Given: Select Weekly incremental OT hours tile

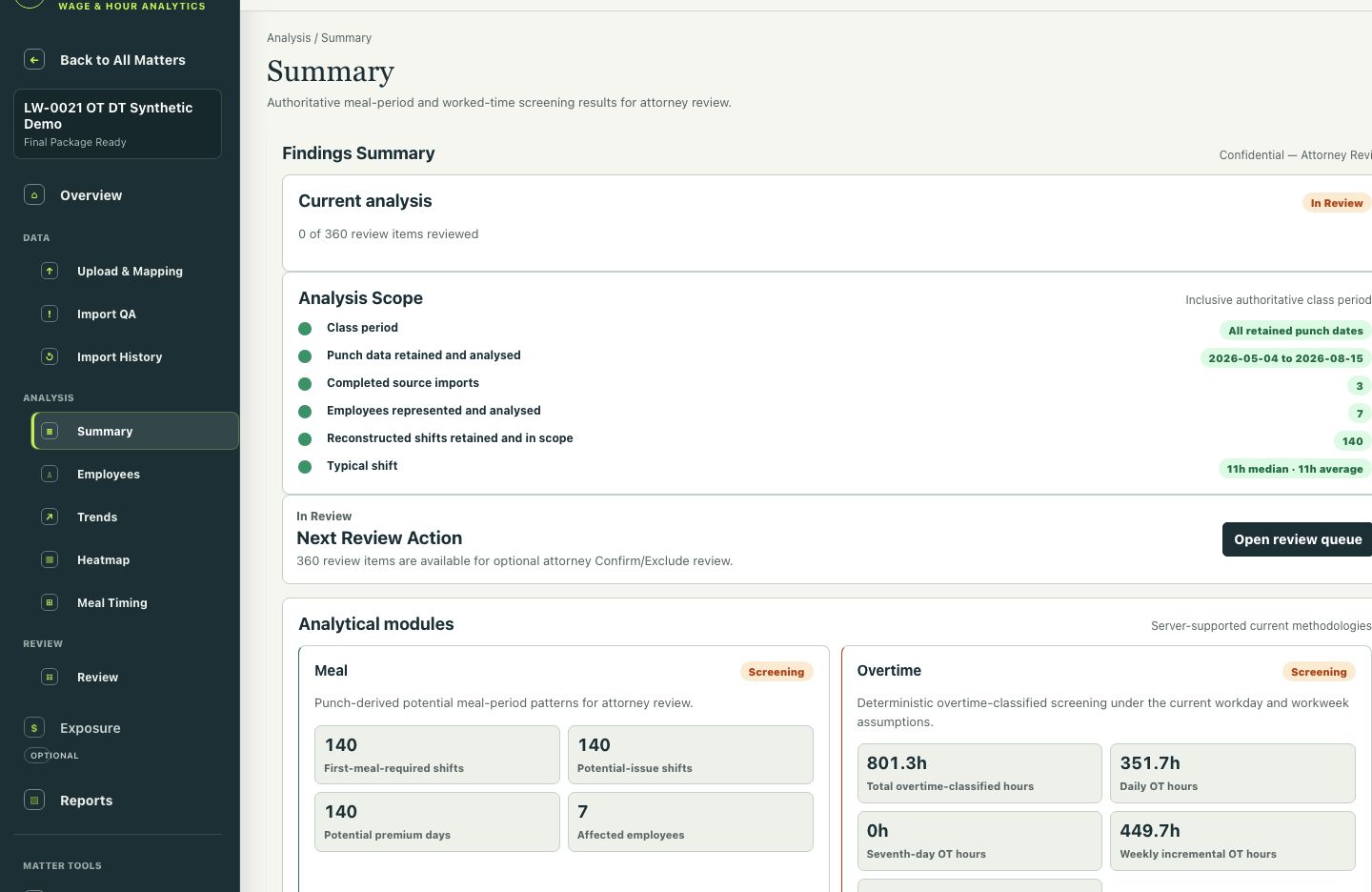Looking at the screenshot, I should (1233, 841).
